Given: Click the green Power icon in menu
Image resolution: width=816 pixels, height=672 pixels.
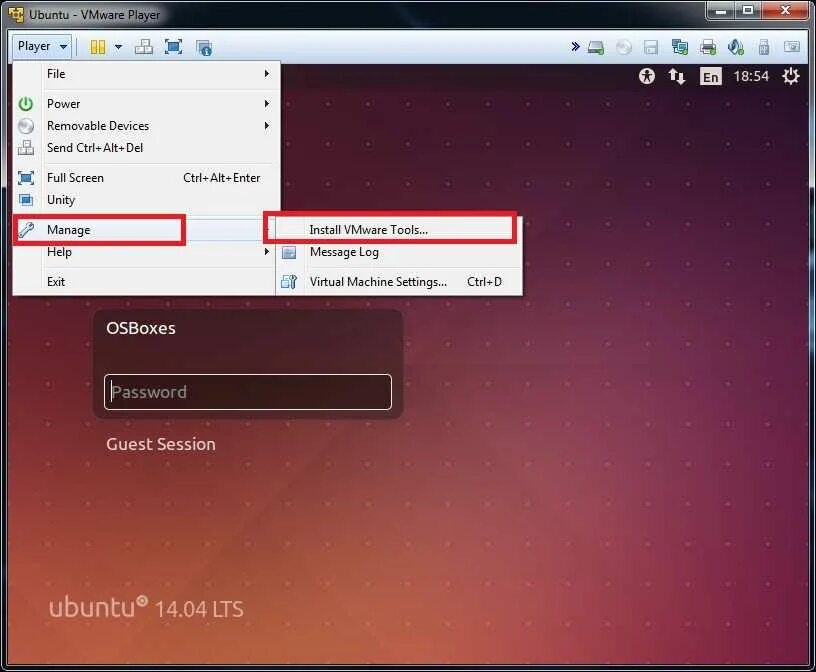Looking at the screenshot, I should [x=26, y=104].
